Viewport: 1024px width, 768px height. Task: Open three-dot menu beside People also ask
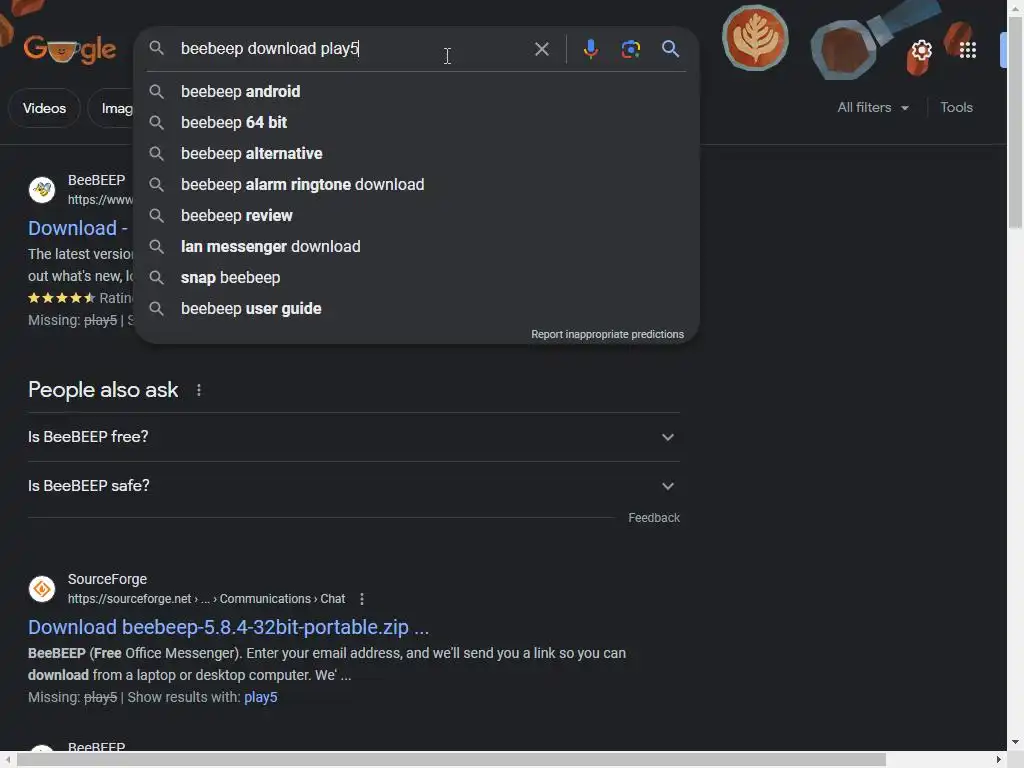pyautogui.click(x=199, y=390)
